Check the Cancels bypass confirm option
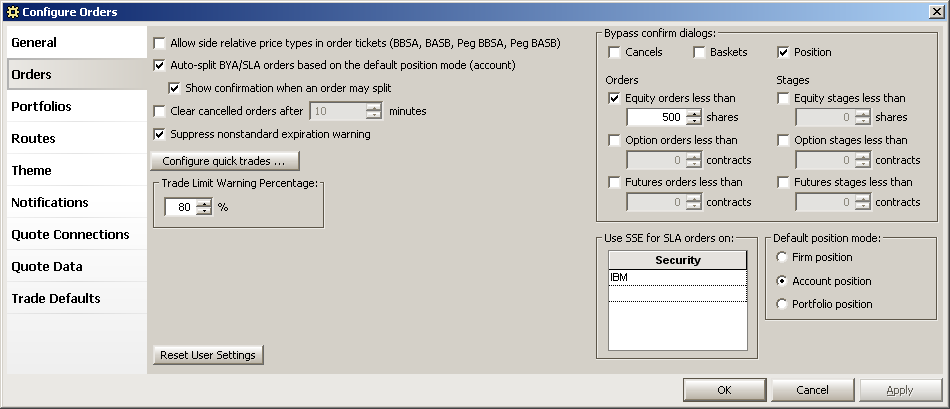 click(x=614, y=52)
